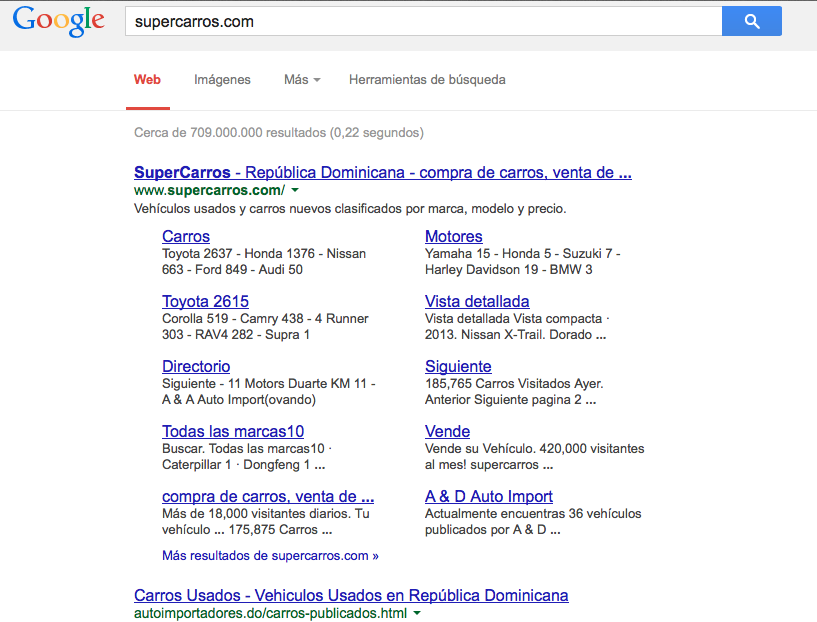Open the Todas las marcas10 sitelink
The width and height of the screenshot is (817, 622).
click(233, 432)
